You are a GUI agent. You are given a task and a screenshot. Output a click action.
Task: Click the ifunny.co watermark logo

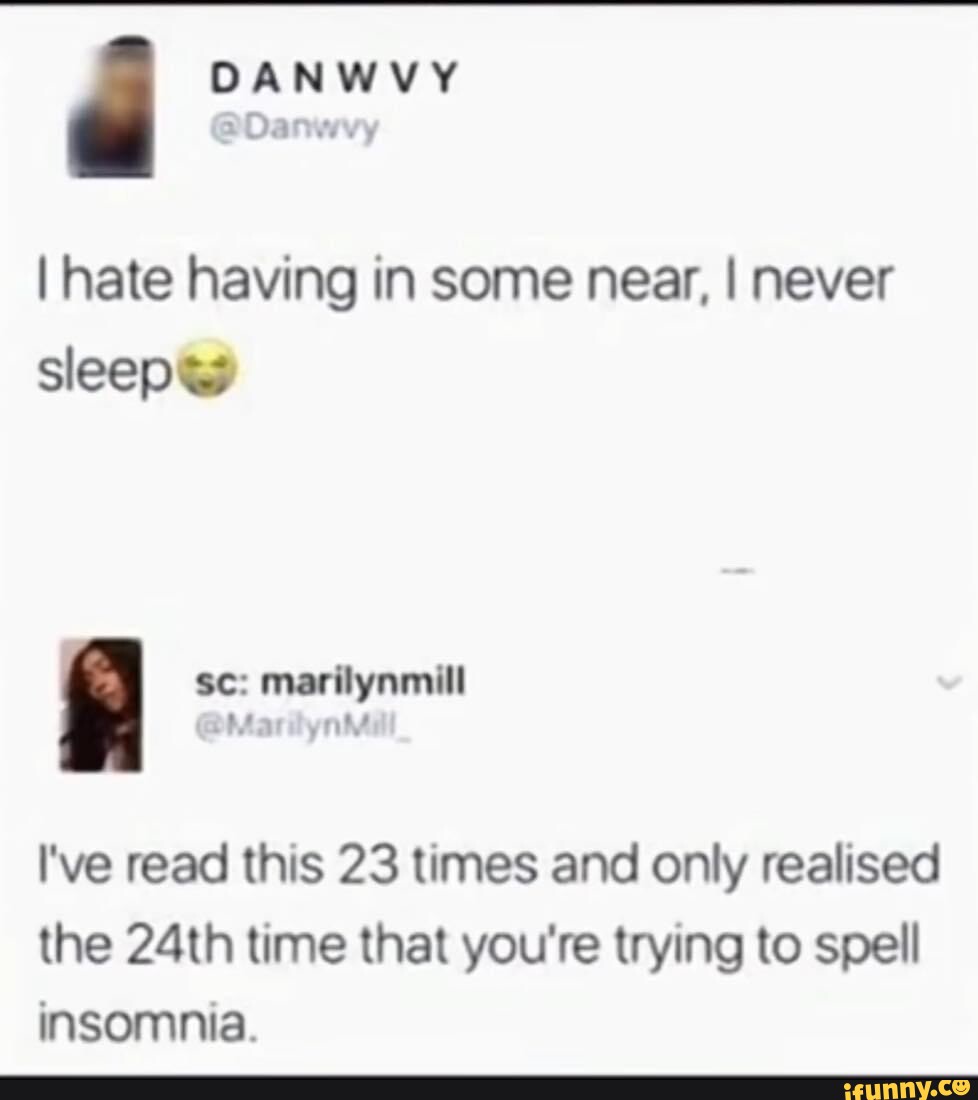[x=905, y=1087]
